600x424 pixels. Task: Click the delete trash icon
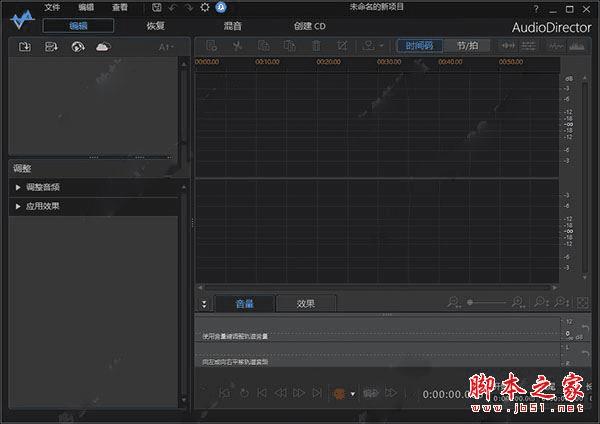coord(316,46)
